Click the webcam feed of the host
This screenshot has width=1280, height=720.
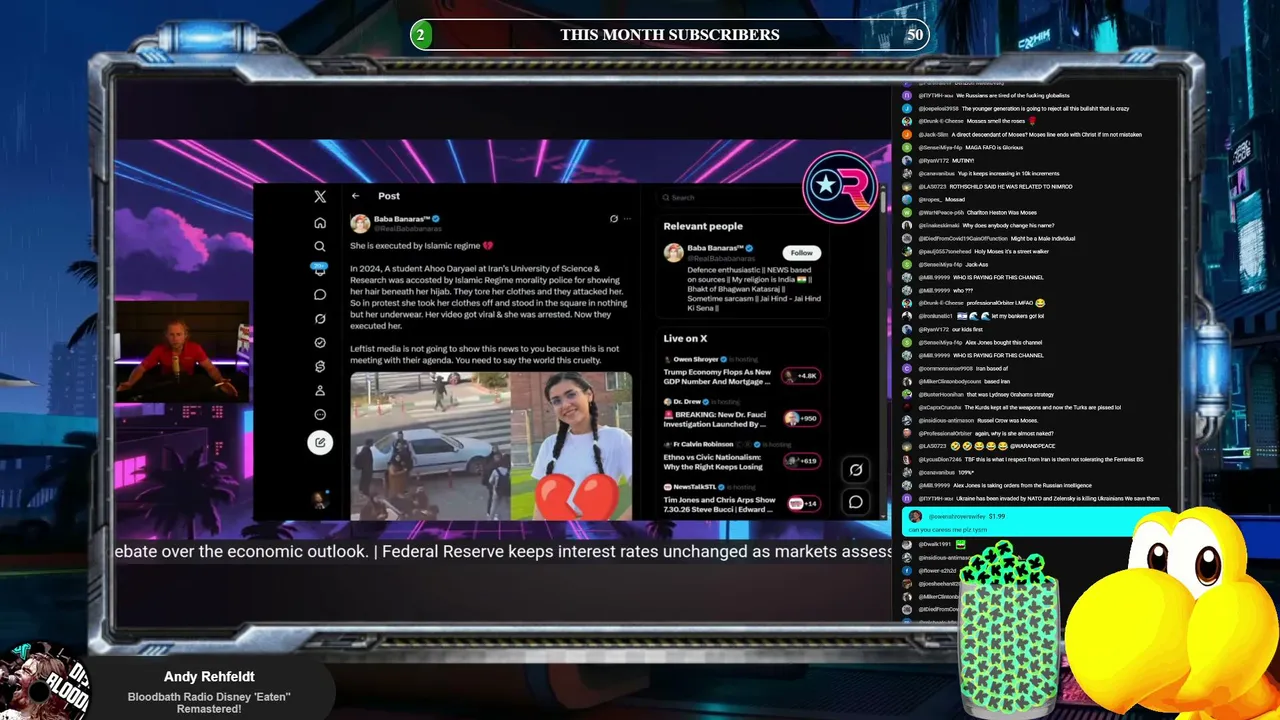pyautogui.click(x=181, y=352)
